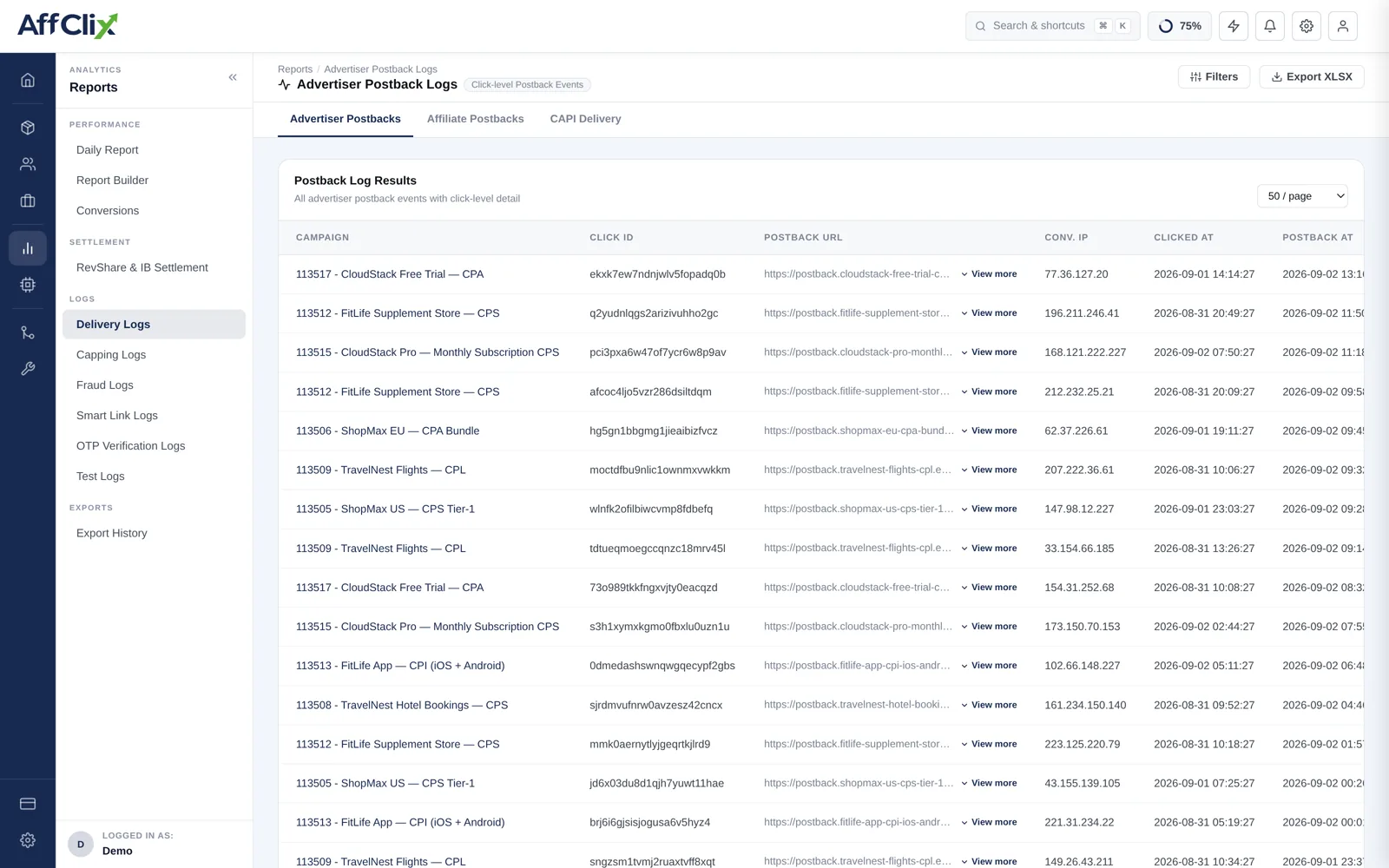Screen dimensions: 1389x868
Task: Switch to Affiliate Postbacks tab
Action: tap(475, 119)
